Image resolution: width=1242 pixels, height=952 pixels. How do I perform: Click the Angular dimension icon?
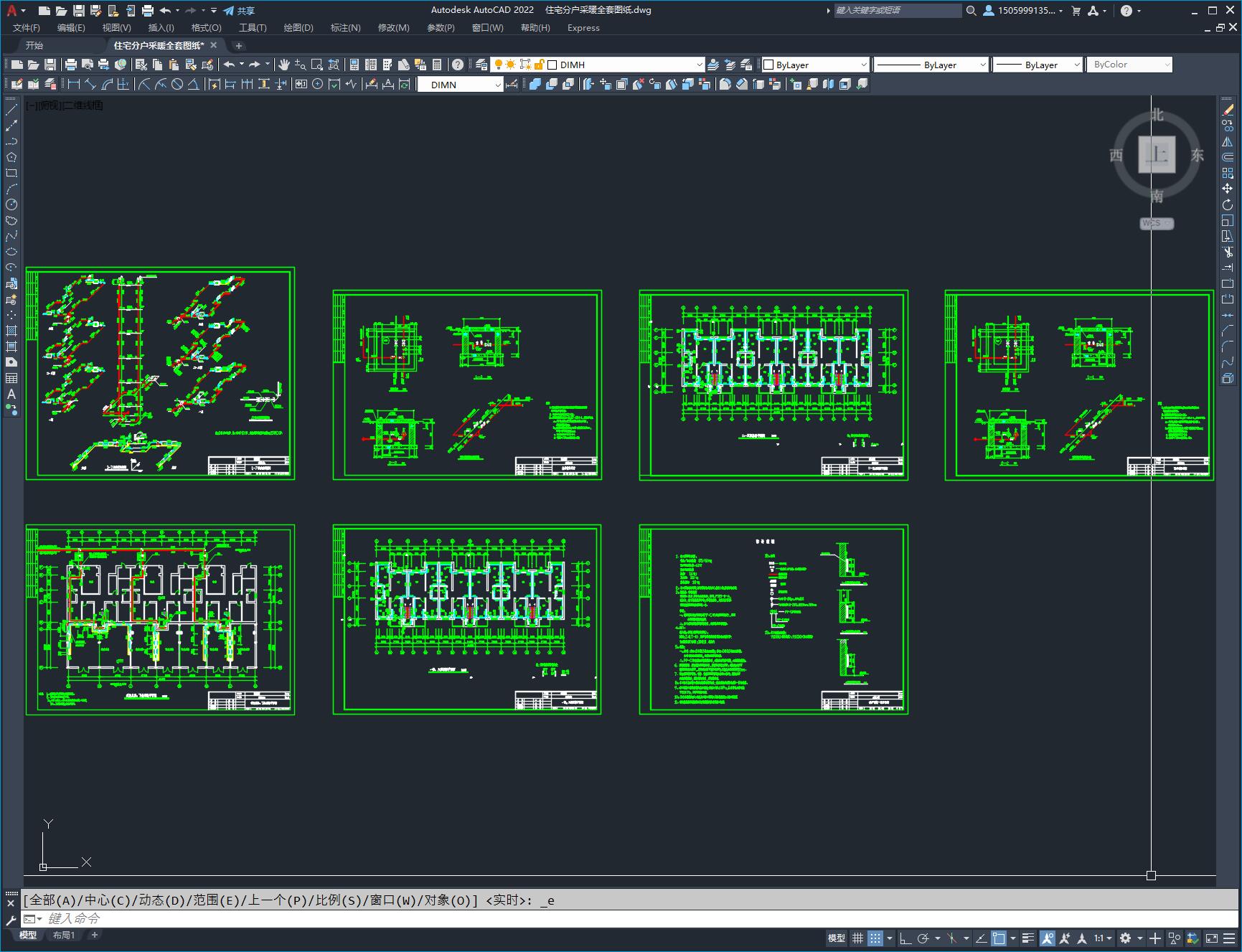pyautogui.click(x=194, y=85)
